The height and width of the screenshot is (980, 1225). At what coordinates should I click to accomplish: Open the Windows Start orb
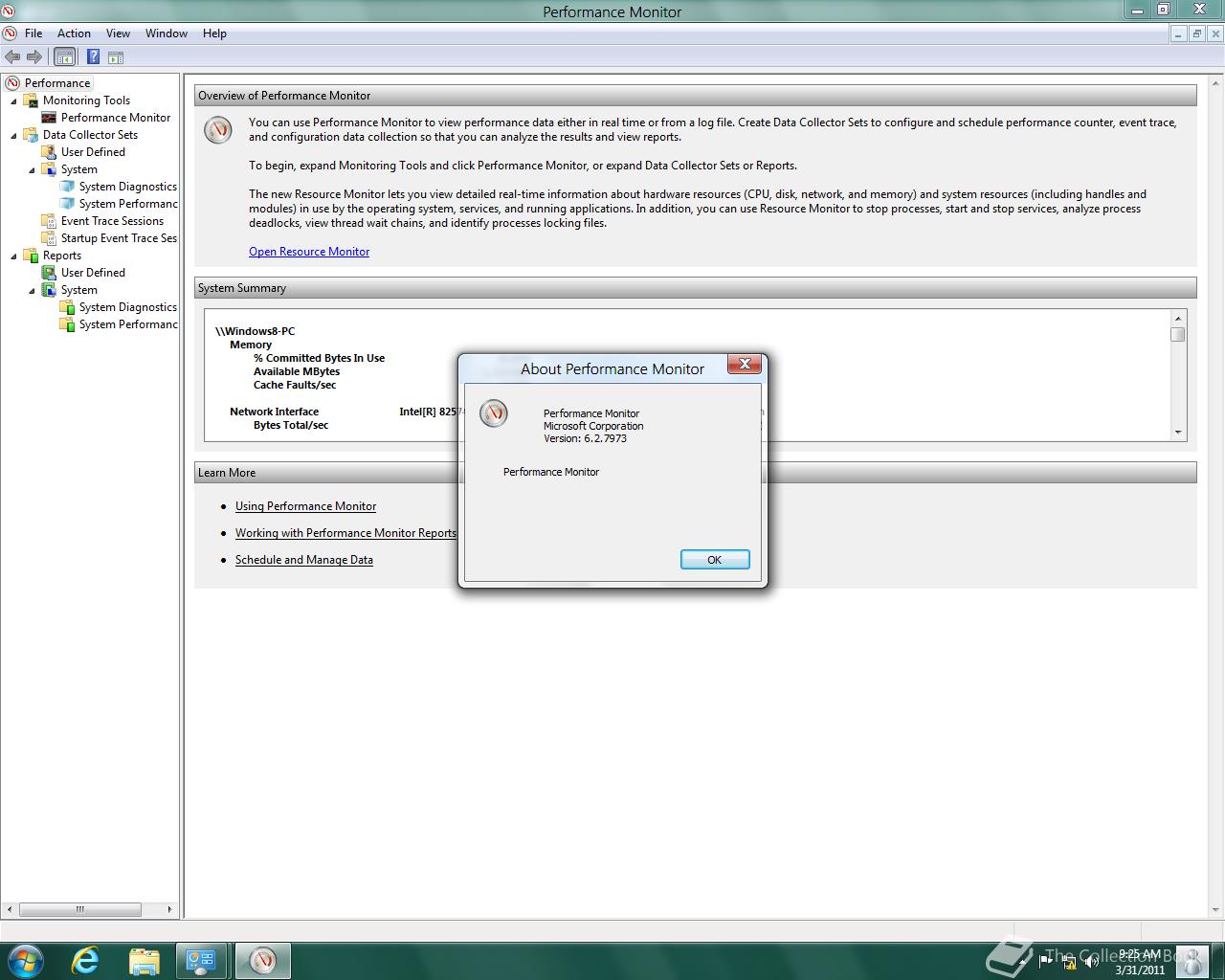(25, 960)
